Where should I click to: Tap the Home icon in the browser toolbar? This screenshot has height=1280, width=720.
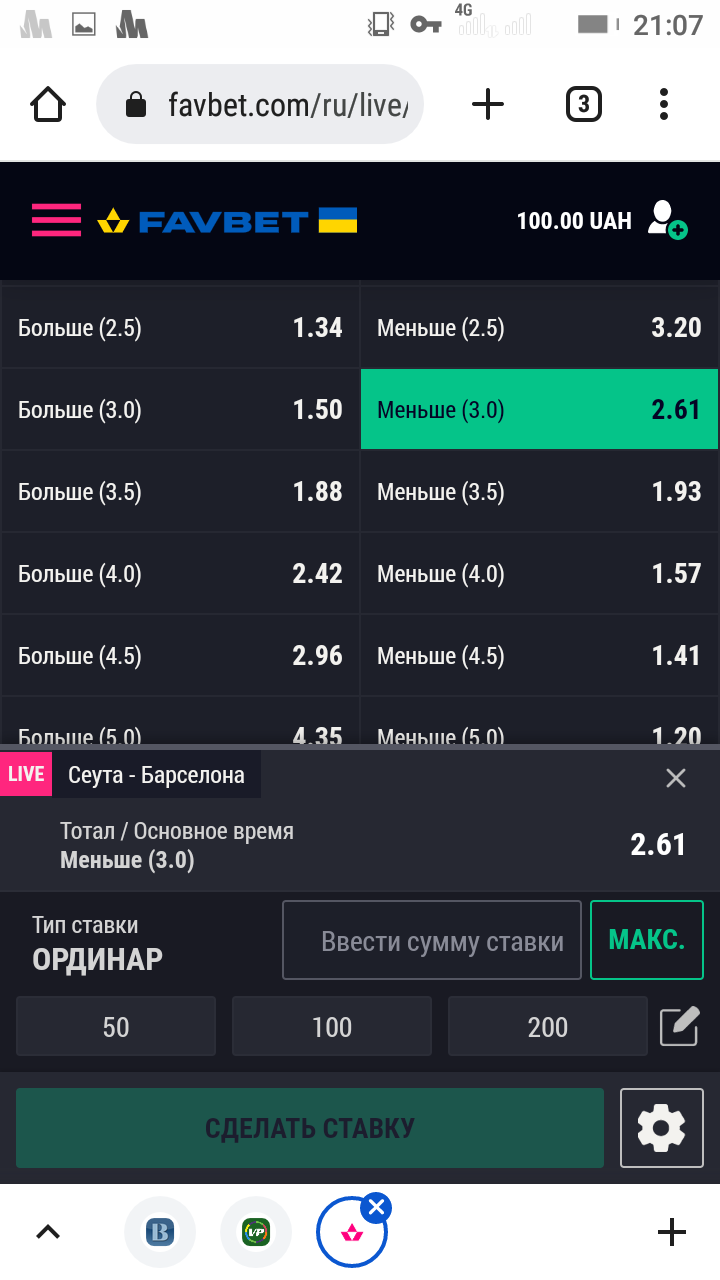pyautogui.click(x=47, y=103)
